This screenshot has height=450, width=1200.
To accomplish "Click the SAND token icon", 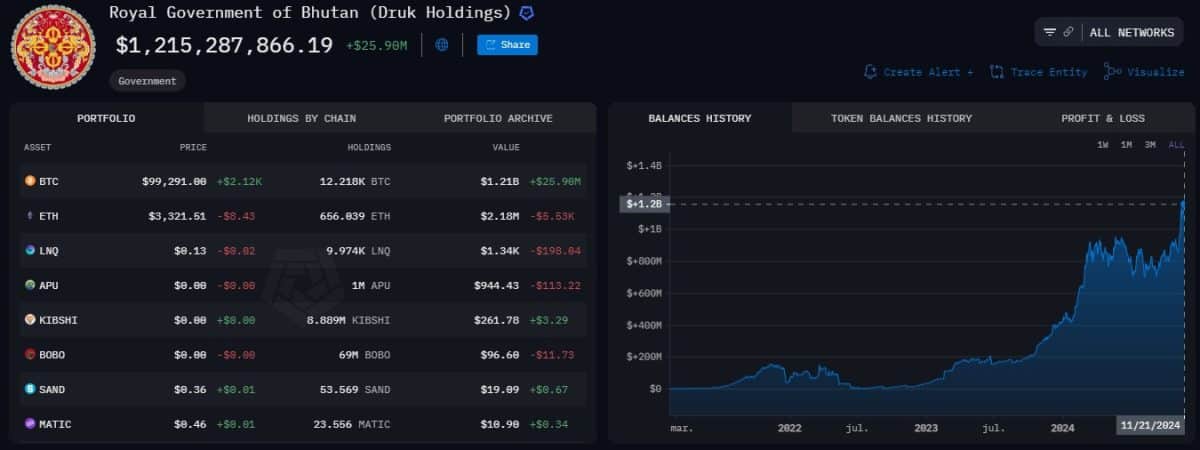I will 30,389.
